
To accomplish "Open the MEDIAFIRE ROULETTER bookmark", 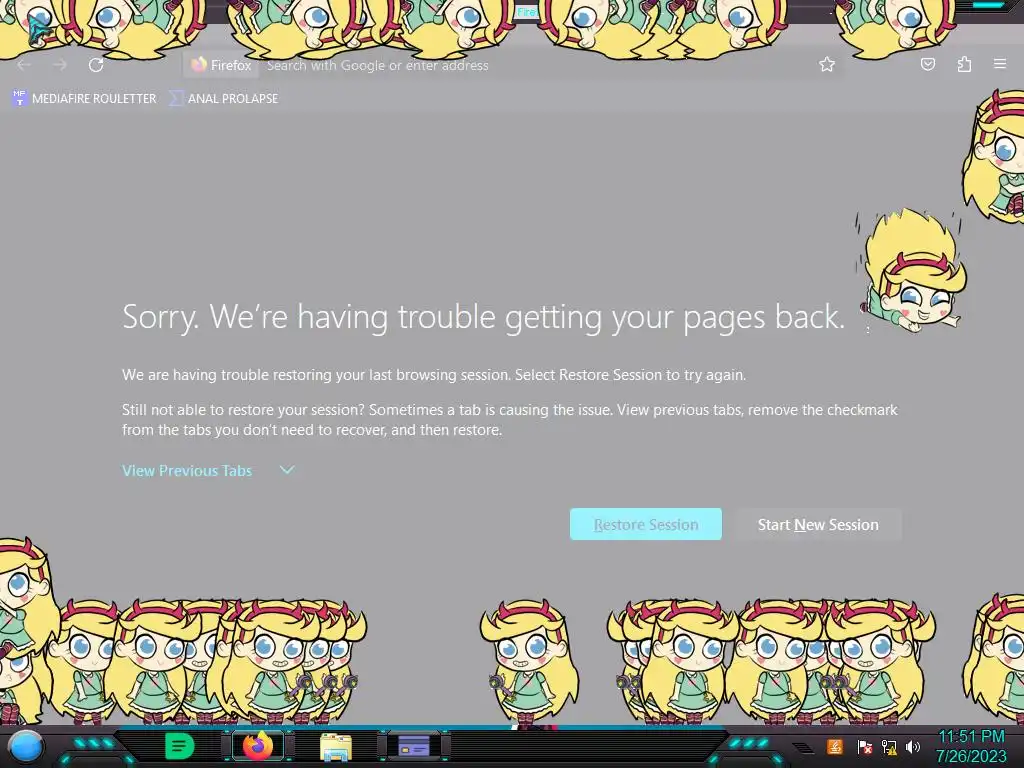I will 84,99.
